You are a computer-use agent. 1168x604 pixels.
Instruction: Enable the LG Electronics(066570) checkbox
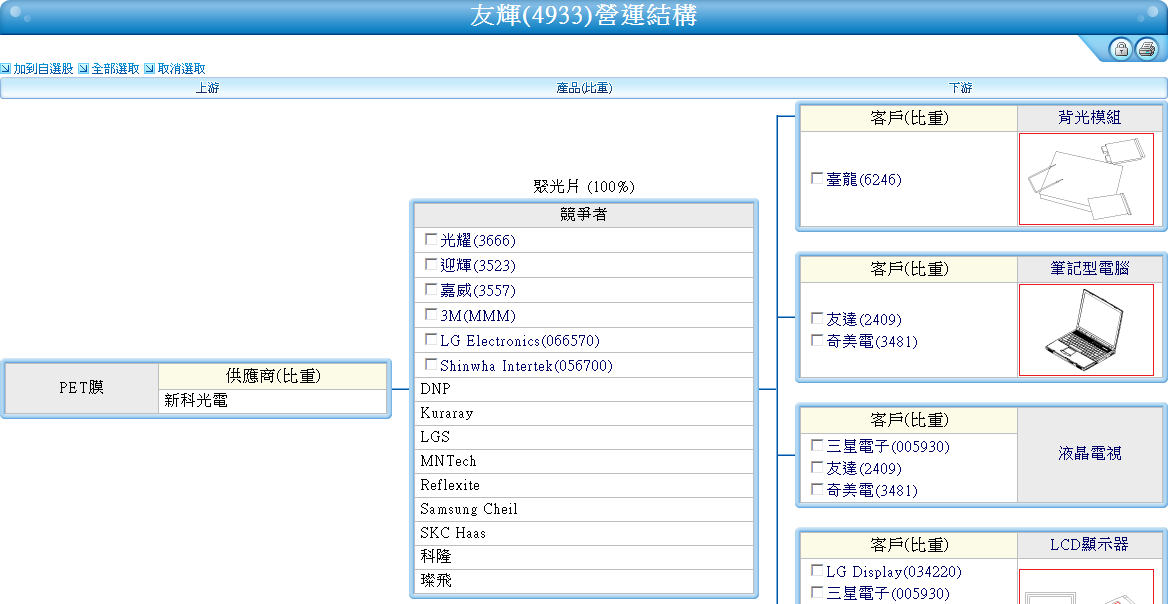[x=431, y=340]
